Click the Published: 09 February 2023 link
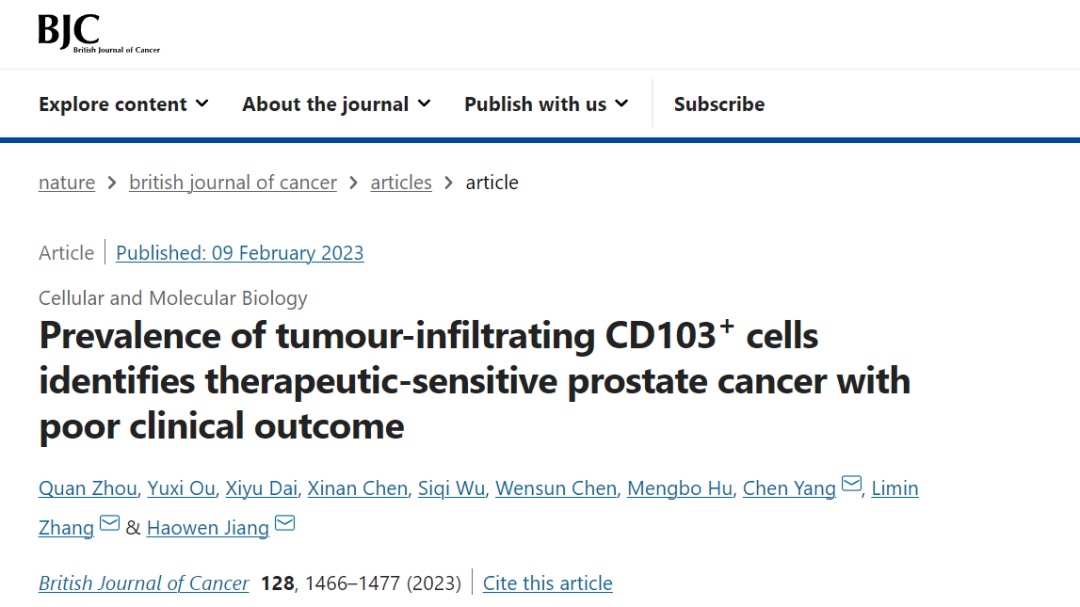 240,253
